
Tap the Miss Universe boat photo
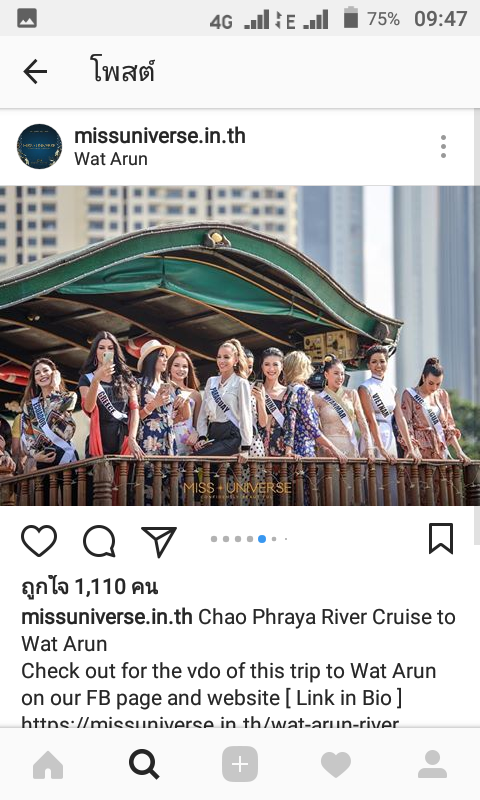point(240,346)
